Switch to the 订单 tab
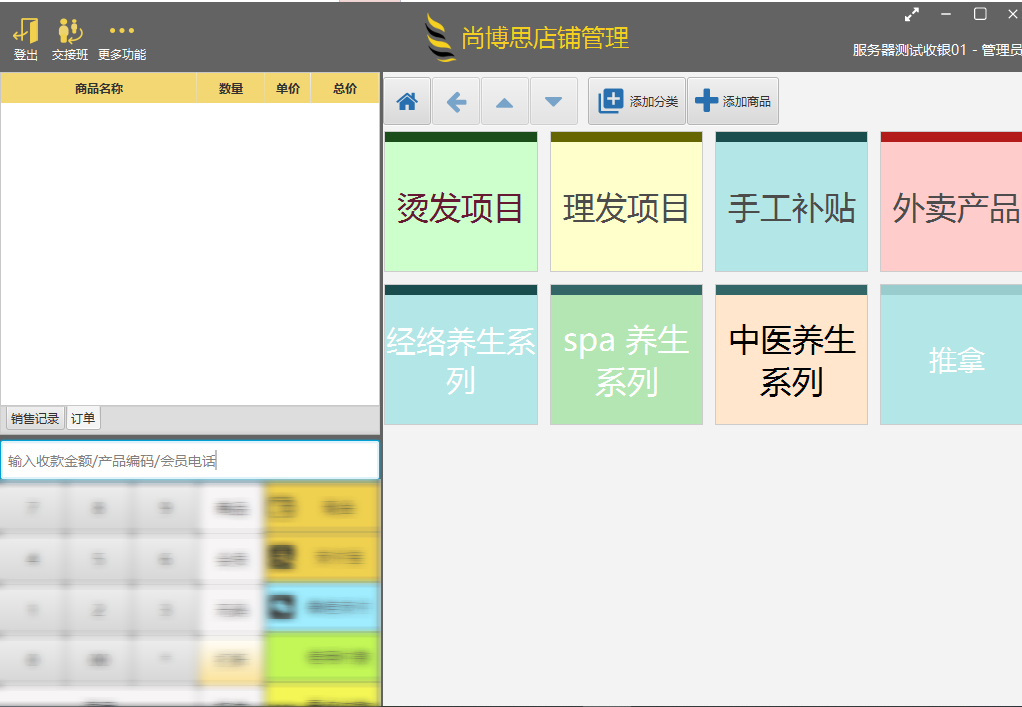The image size is (1022, 707). (83, 418)
